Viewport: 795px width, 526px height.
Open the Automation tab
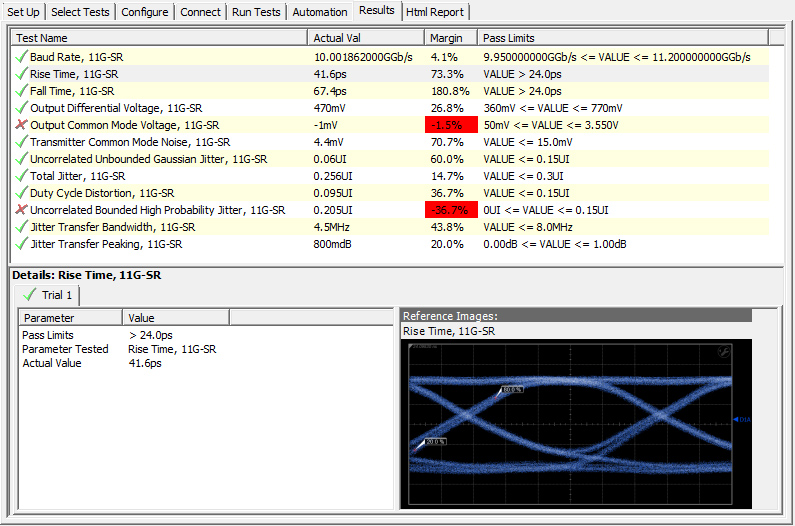click(320, 12)
